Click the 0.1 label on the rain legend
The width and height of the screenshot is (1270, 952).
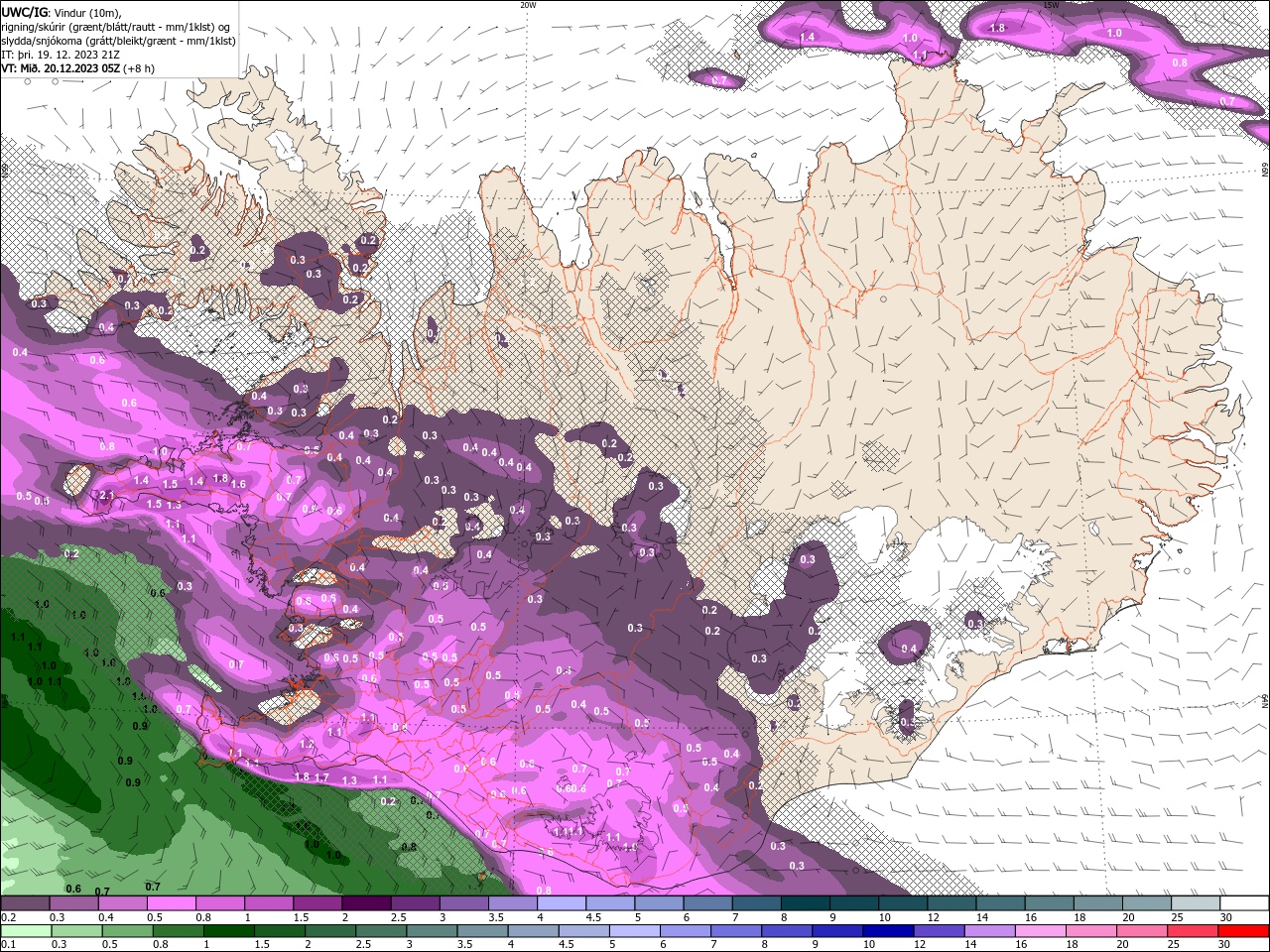click(x=10, y=945)
